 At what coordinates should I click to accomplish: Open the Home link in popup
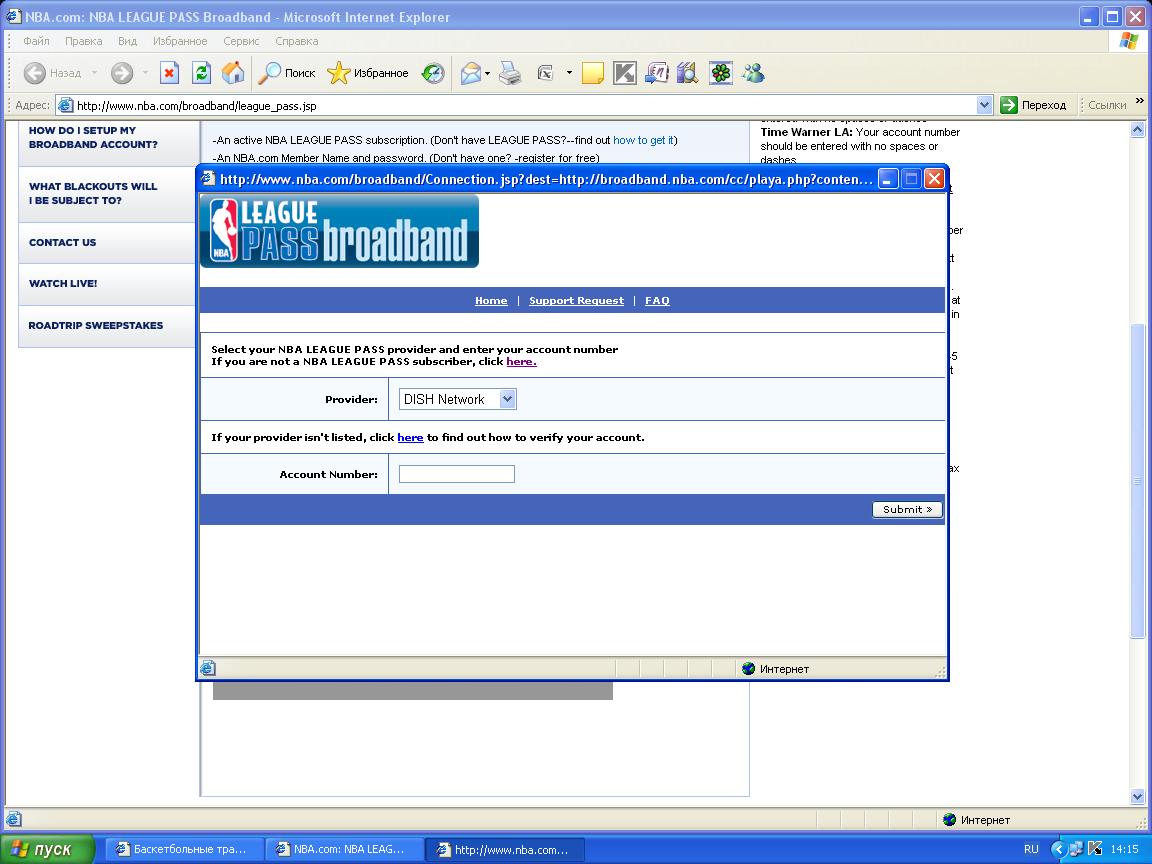491,300
